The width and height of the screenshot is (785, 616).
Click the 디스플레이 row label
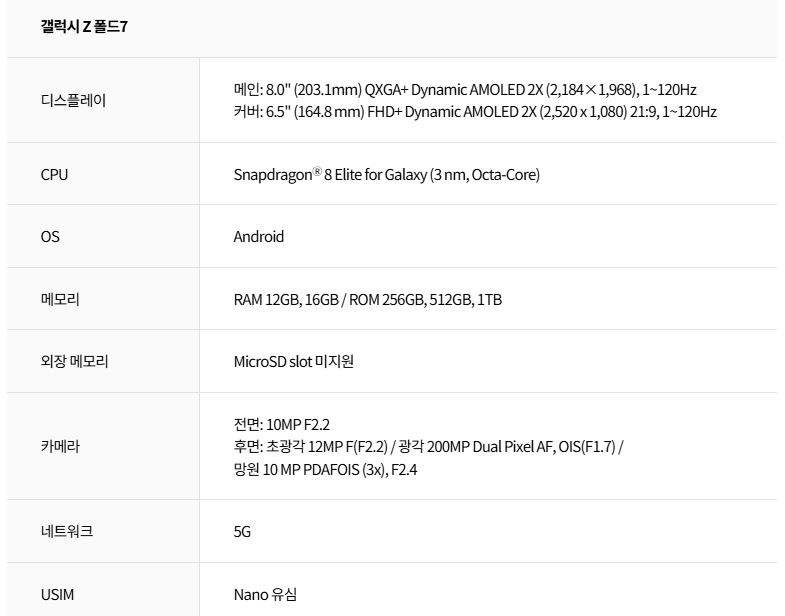(73, 100)
